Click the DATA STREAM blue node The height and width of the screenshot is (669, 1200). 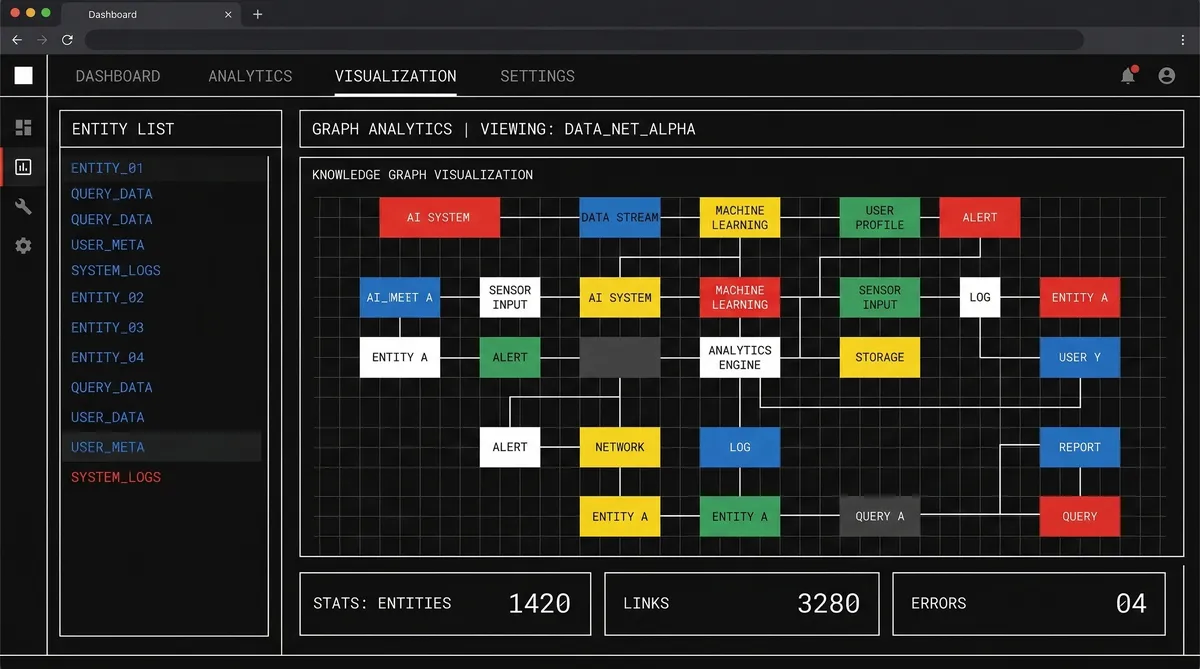click(619, 217)
